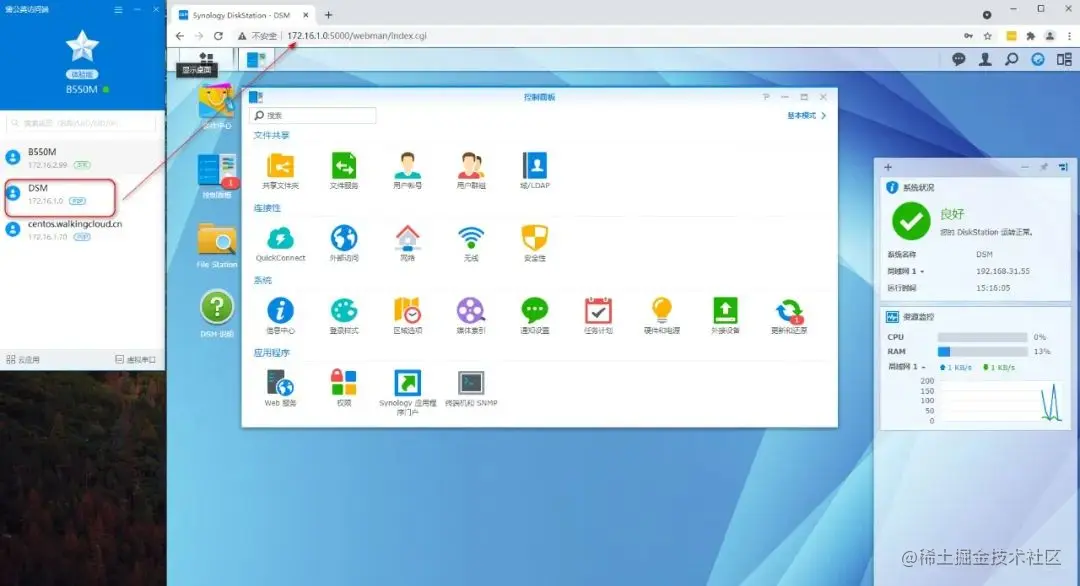Open File Station desktop shortcut
The image size is (1080, 586).
click(x=216, y=240)
